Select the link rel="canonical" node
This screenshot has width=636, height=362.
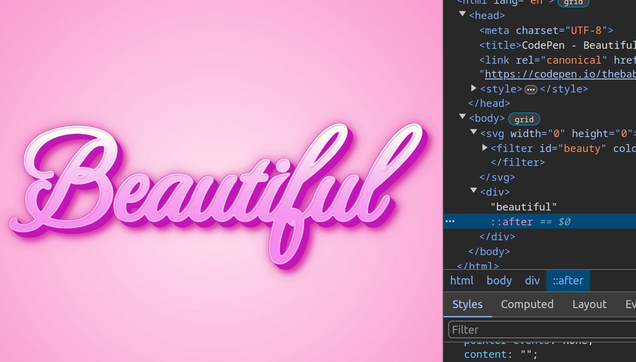(557, 60)
